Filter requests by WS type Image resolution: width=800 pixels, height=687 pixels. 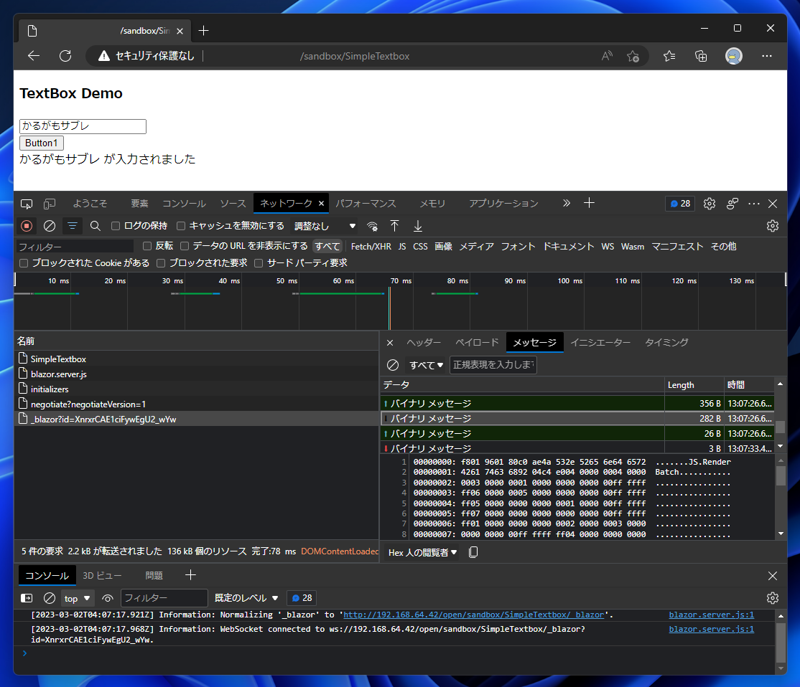[607, 246]
